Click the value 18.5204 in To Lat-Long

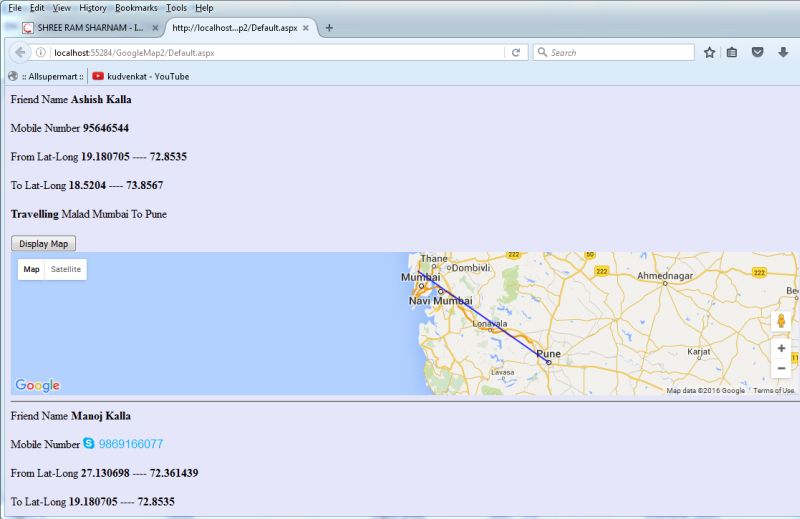point(87,185)
